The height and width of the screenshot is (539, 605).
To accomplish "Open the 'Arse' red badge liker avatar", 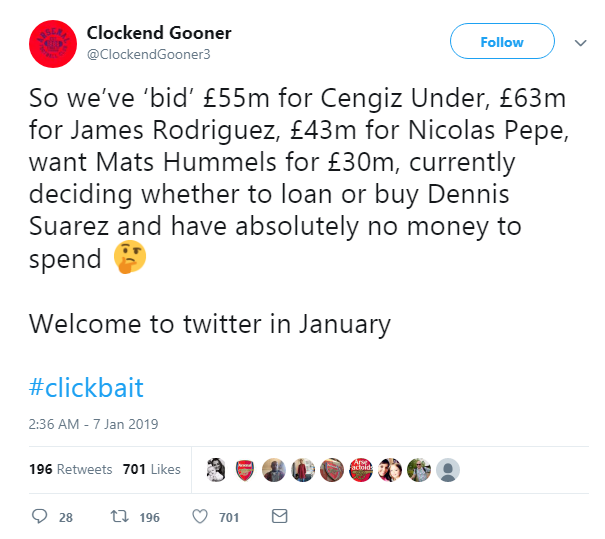I will 362,469.
